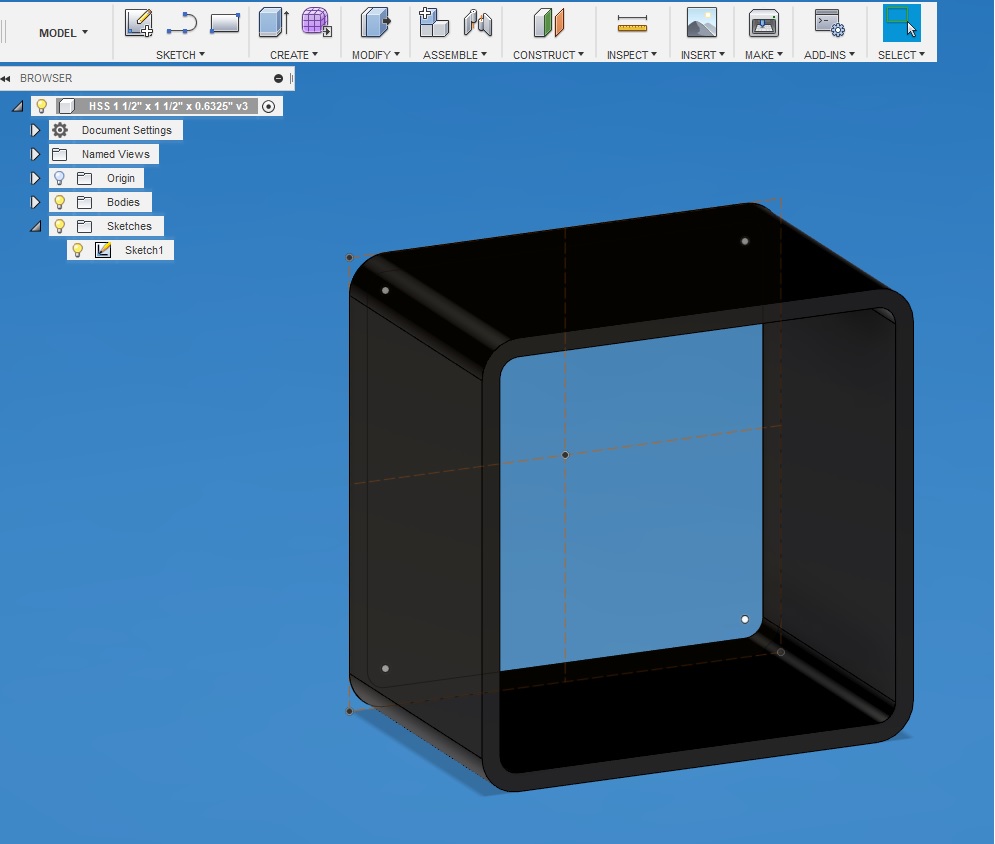Hide the Bodies folder
The image size is (995, 844).
[60, 201]
